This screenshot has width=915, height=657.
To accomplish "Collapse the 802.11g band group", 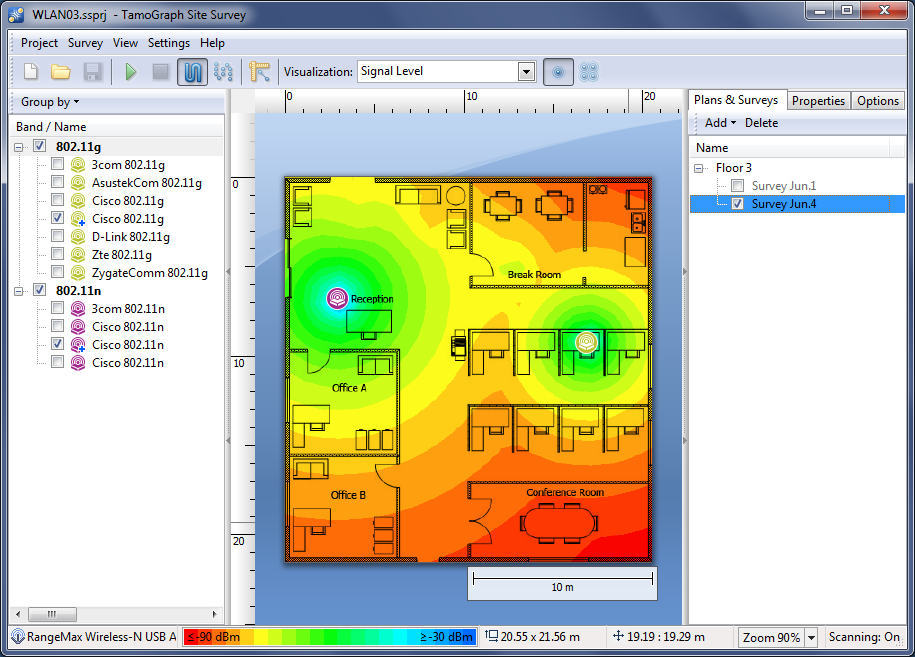I will tap(19, 147).
